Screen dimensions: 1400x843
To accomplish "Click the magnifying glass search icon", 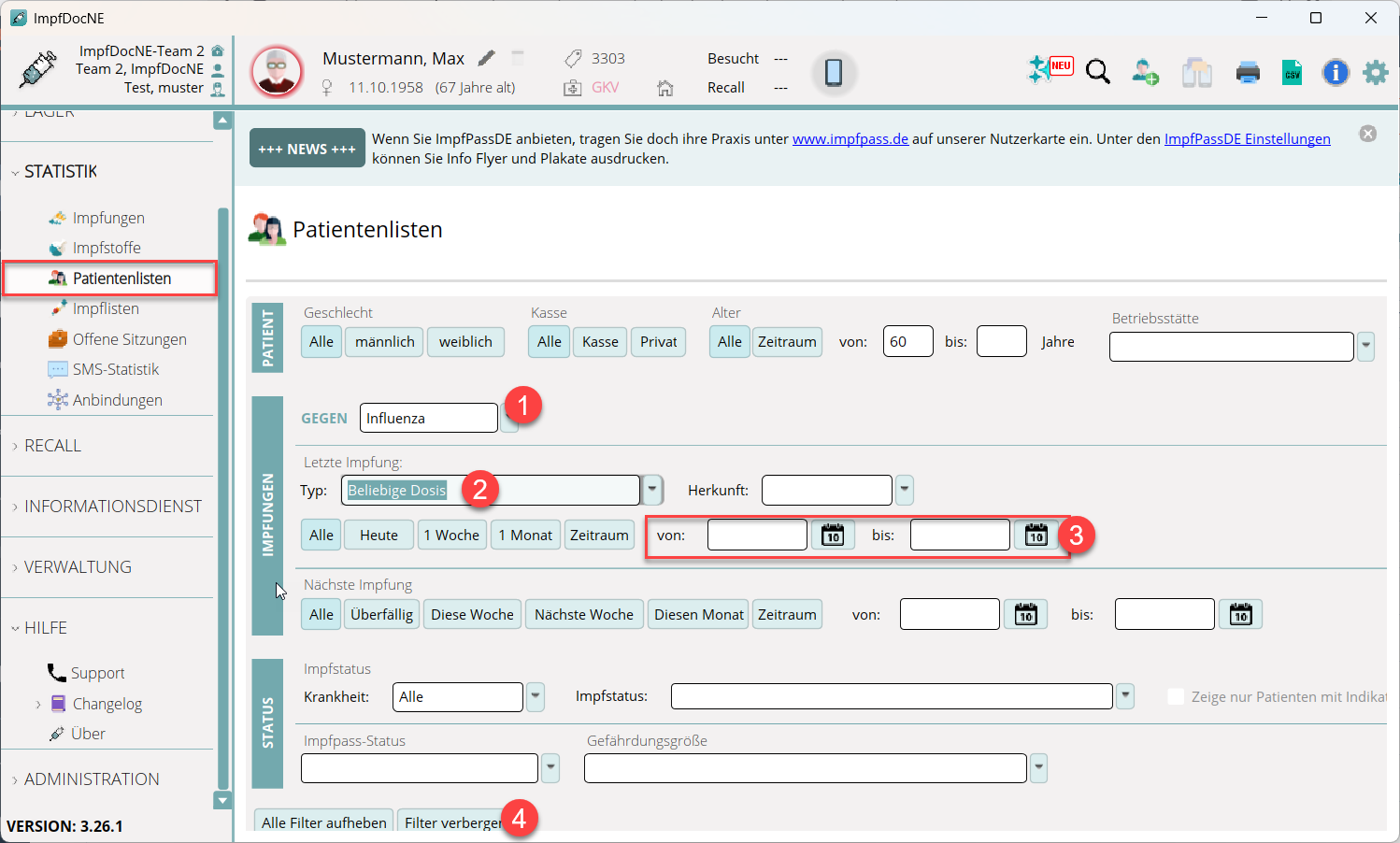I will (x=1098, y=72).
